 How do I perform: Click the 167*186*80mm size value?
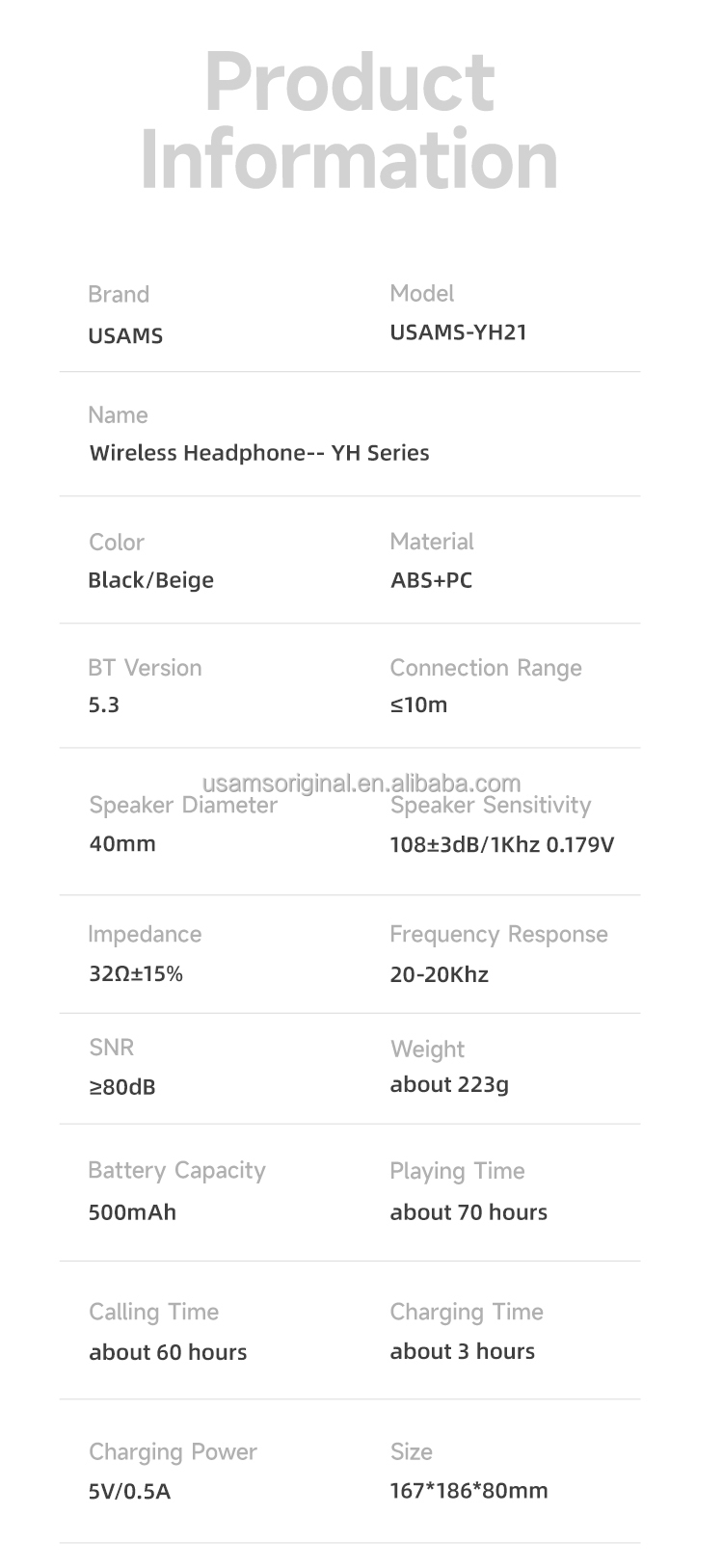click(469, 1491)
